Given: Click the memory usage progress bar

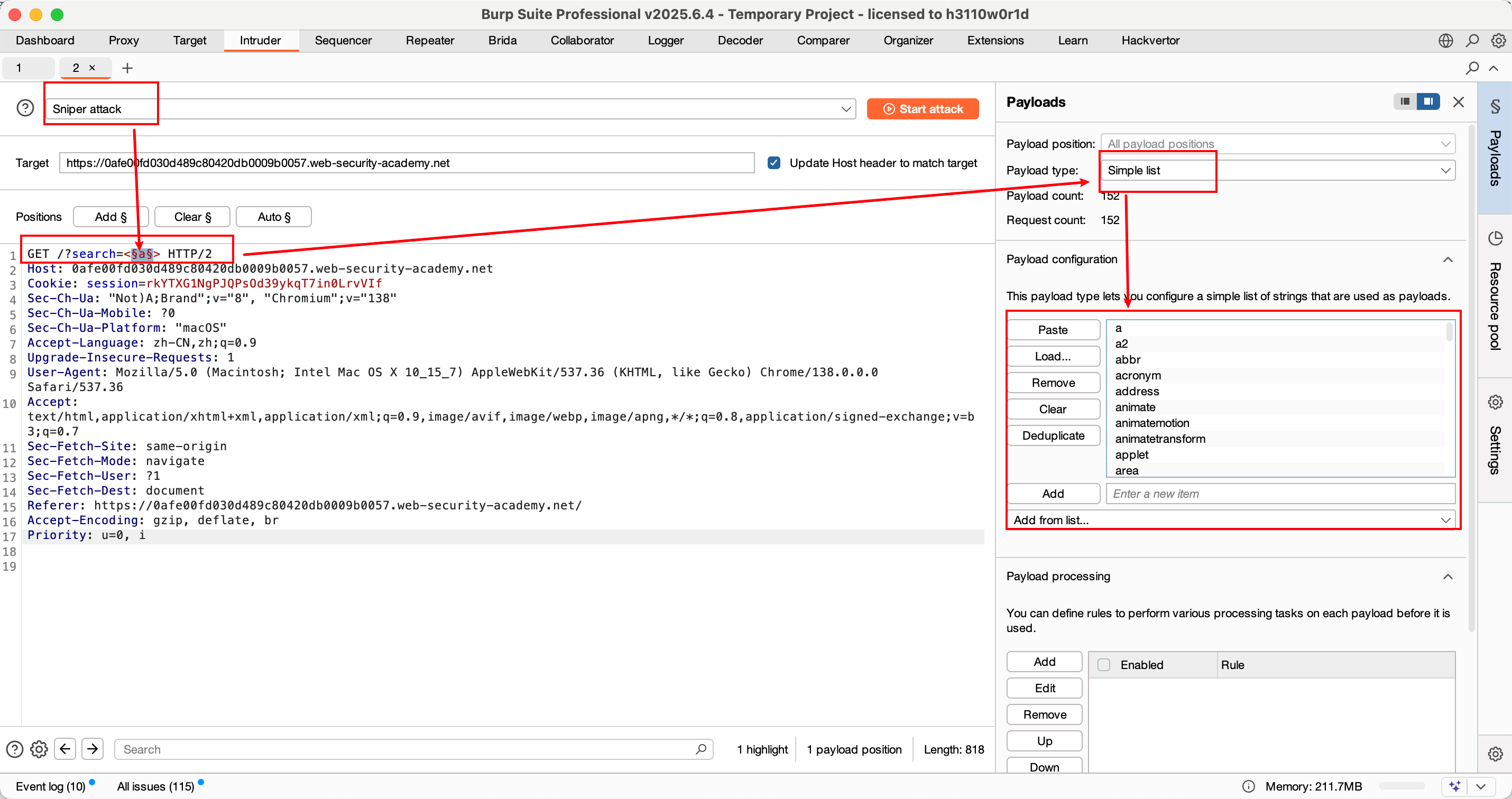Looking at the screenshot, I should pyautogui.click(x=1402, y=786).
